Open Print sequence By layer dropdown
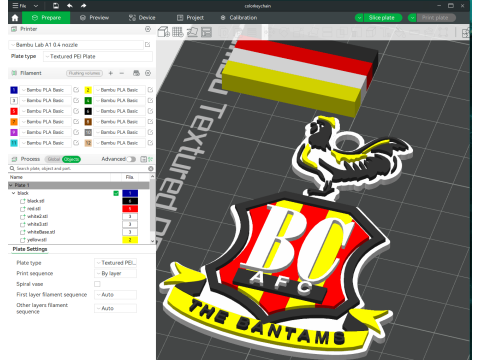 point(115,273)
